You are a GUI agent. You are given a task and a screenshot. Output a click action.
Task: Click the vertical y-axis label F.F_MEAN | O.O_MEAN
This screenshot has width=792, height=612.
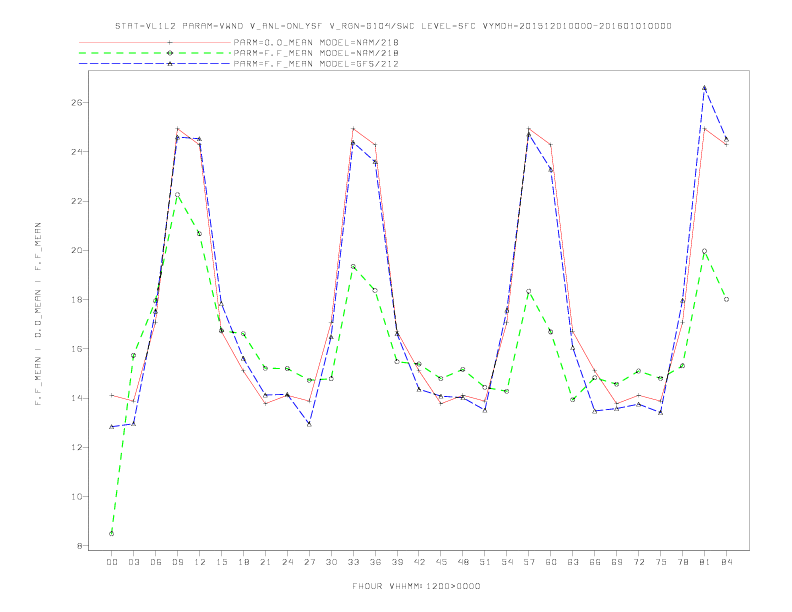[38, 314]
